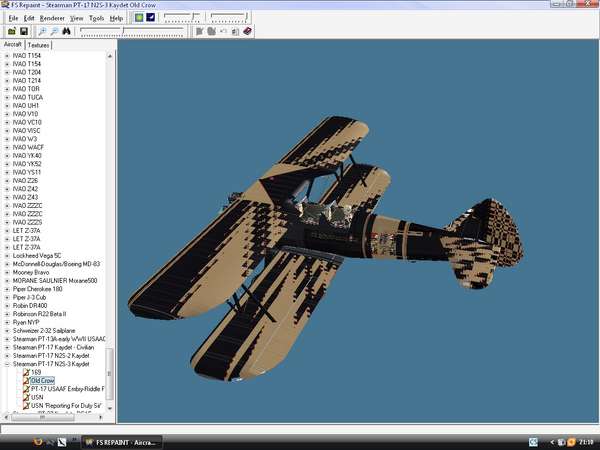Click the binoculars find icon

pos(67,31)
